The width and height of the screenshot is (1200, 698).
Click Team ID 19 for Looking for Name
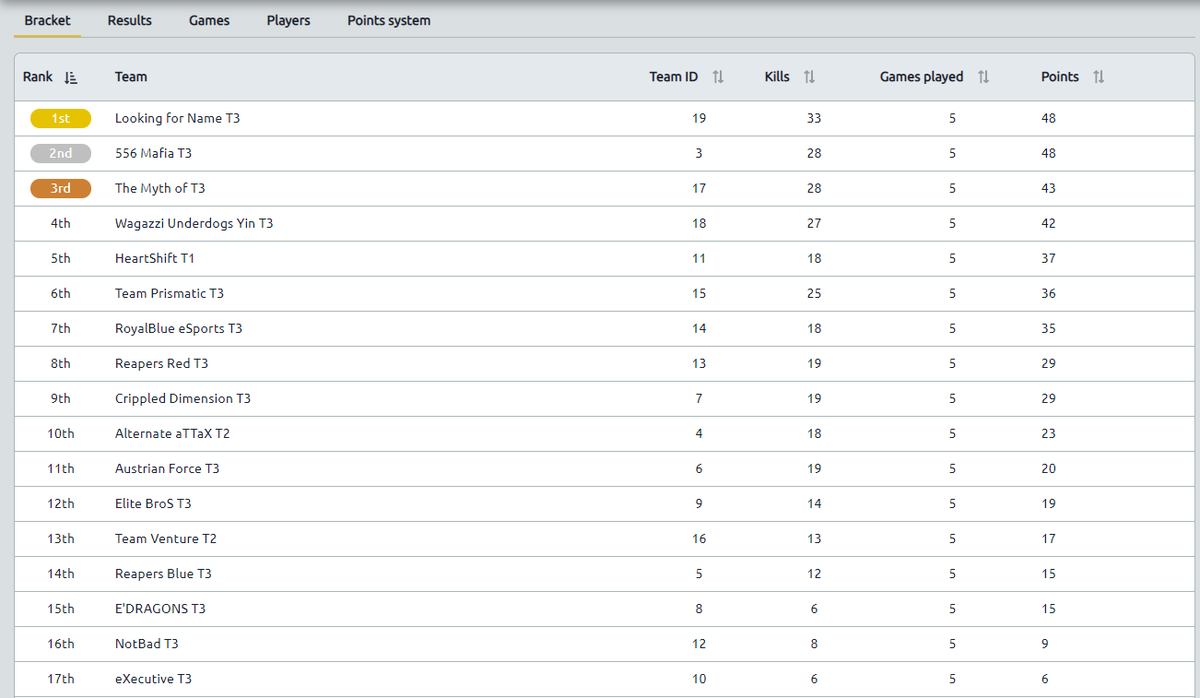699,118
